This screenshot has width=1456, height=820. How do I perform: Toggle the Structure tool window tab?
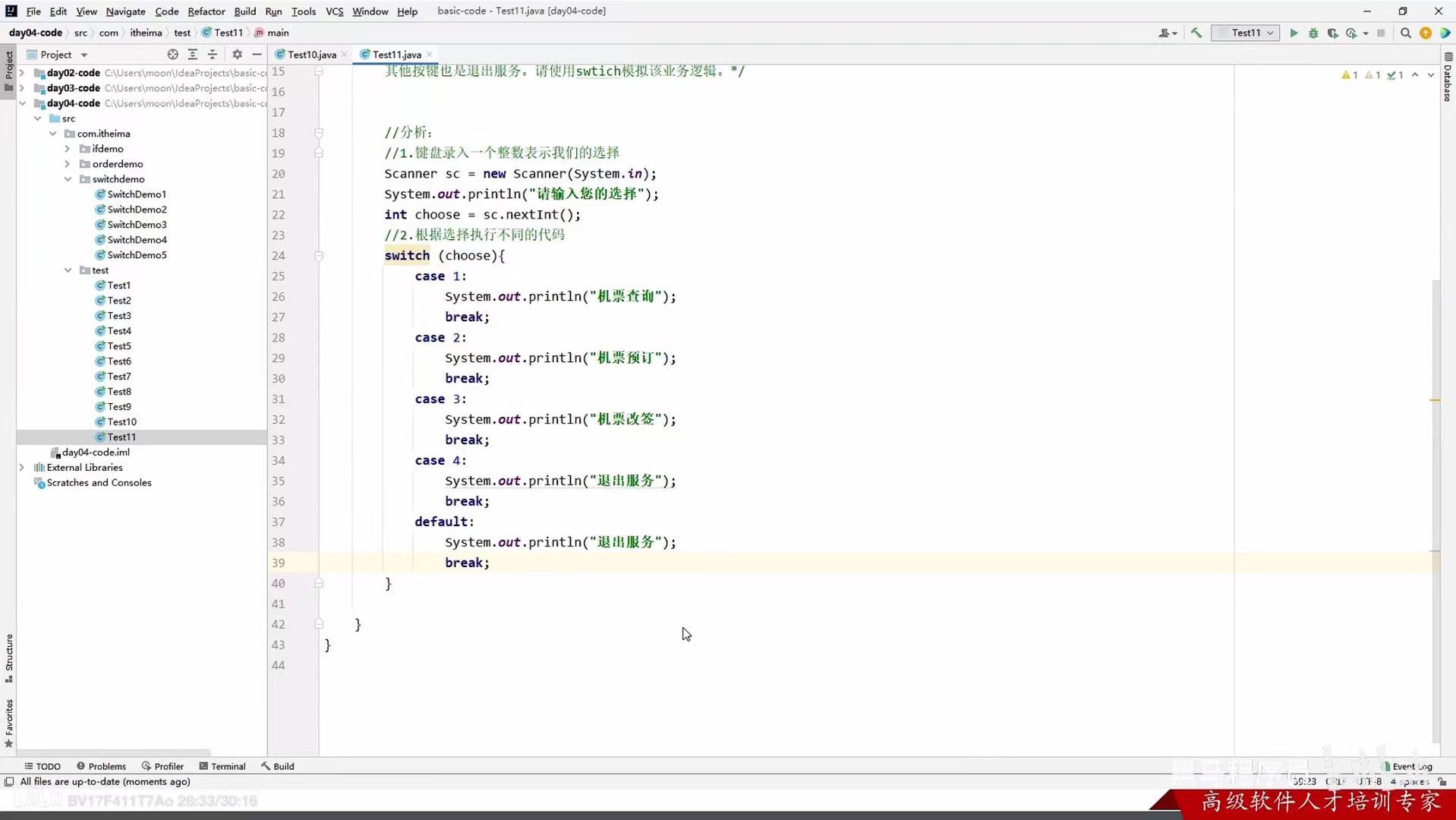[8, 659]
